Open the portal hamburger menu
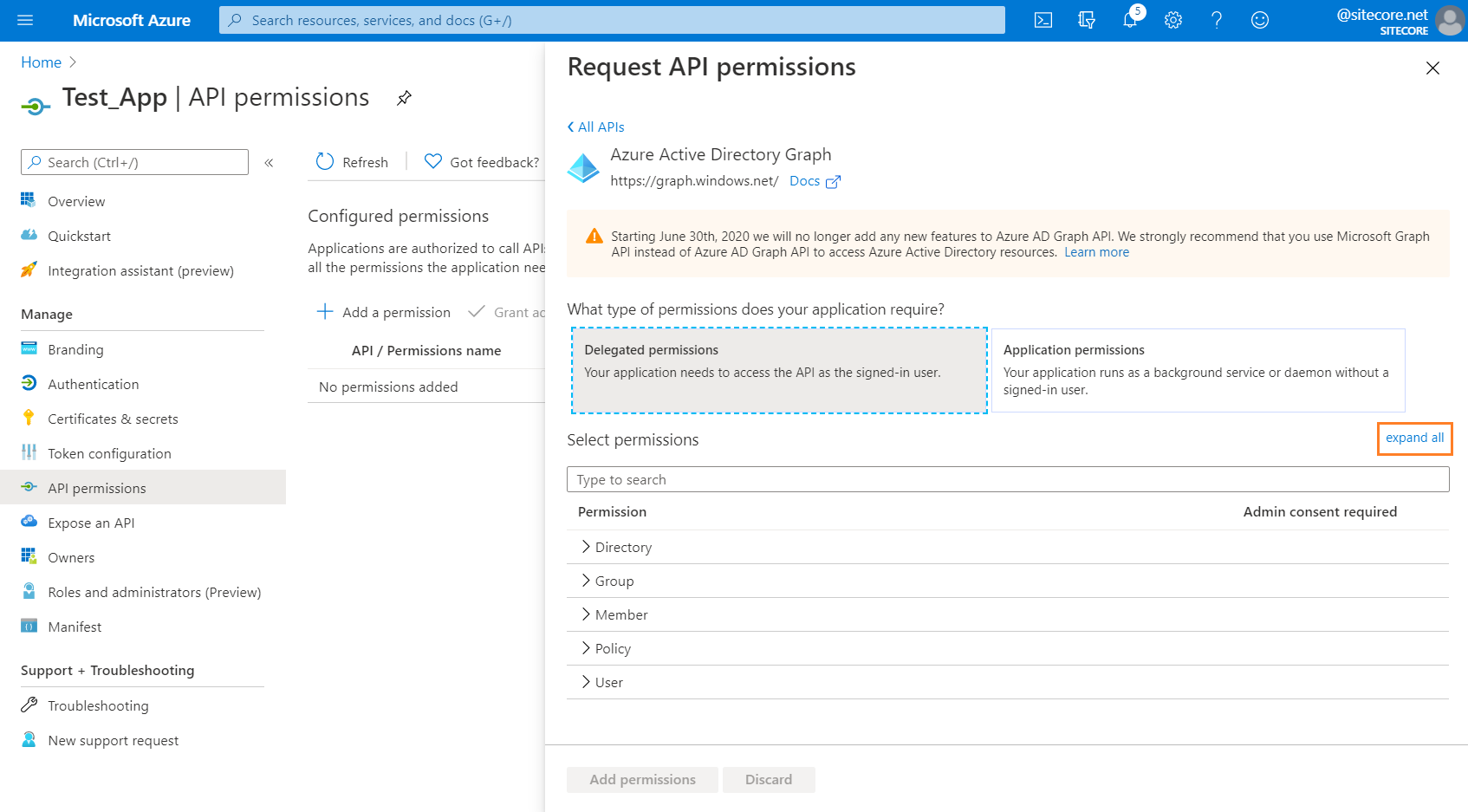This screenshot has width=1468, height=812. [x=23, y=20]
